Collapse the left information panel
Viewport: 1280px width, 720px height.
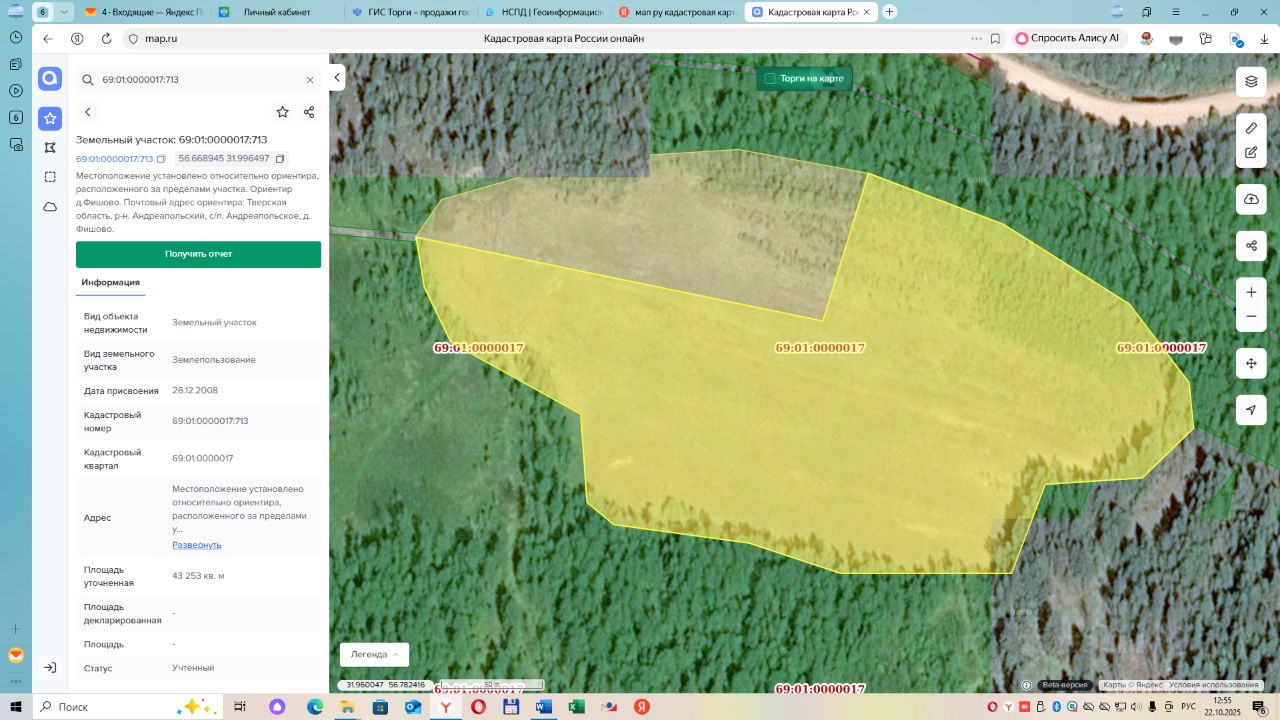pyautogui.click(x=338, y=77)
